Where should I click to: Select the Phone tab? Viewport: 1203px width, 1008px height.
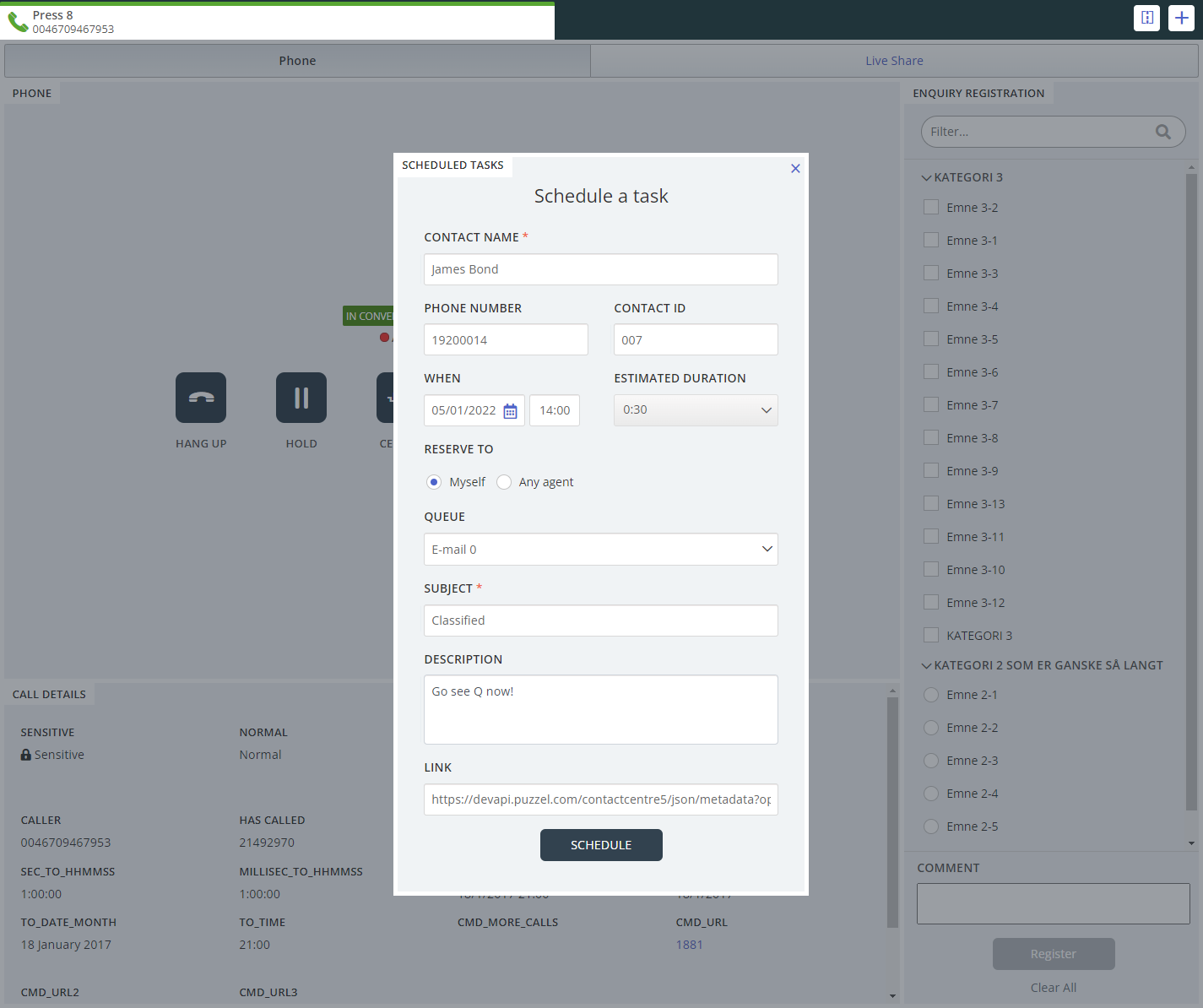click(297, 61)
